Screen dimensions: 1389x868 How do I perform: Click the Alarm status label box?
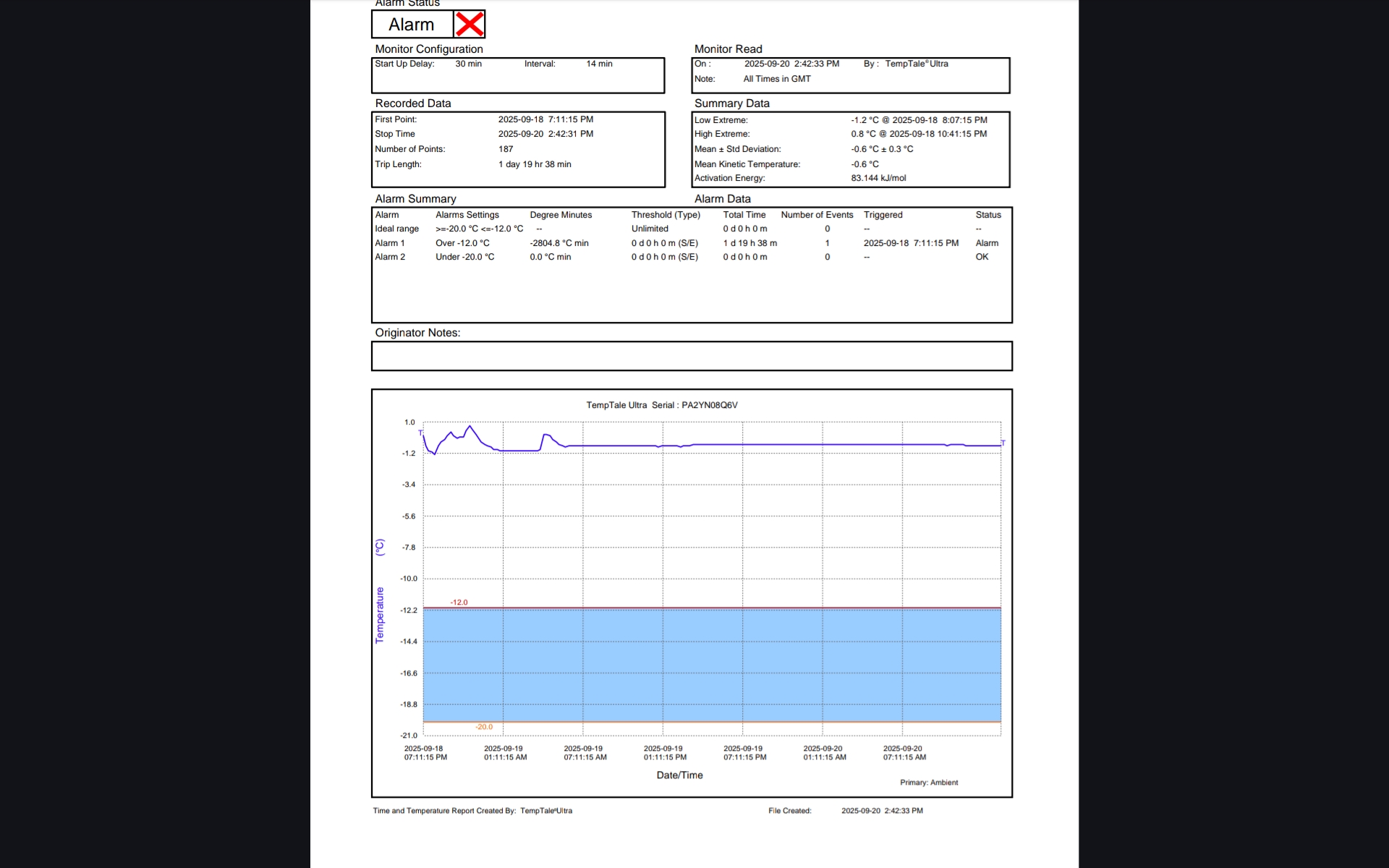pos(412,25)
